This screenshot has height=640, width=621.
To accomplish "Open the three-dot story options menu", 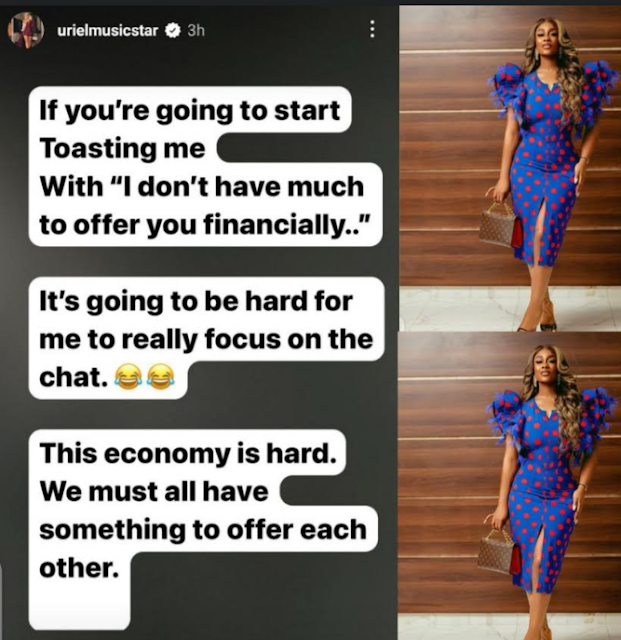I will [372, 30].
